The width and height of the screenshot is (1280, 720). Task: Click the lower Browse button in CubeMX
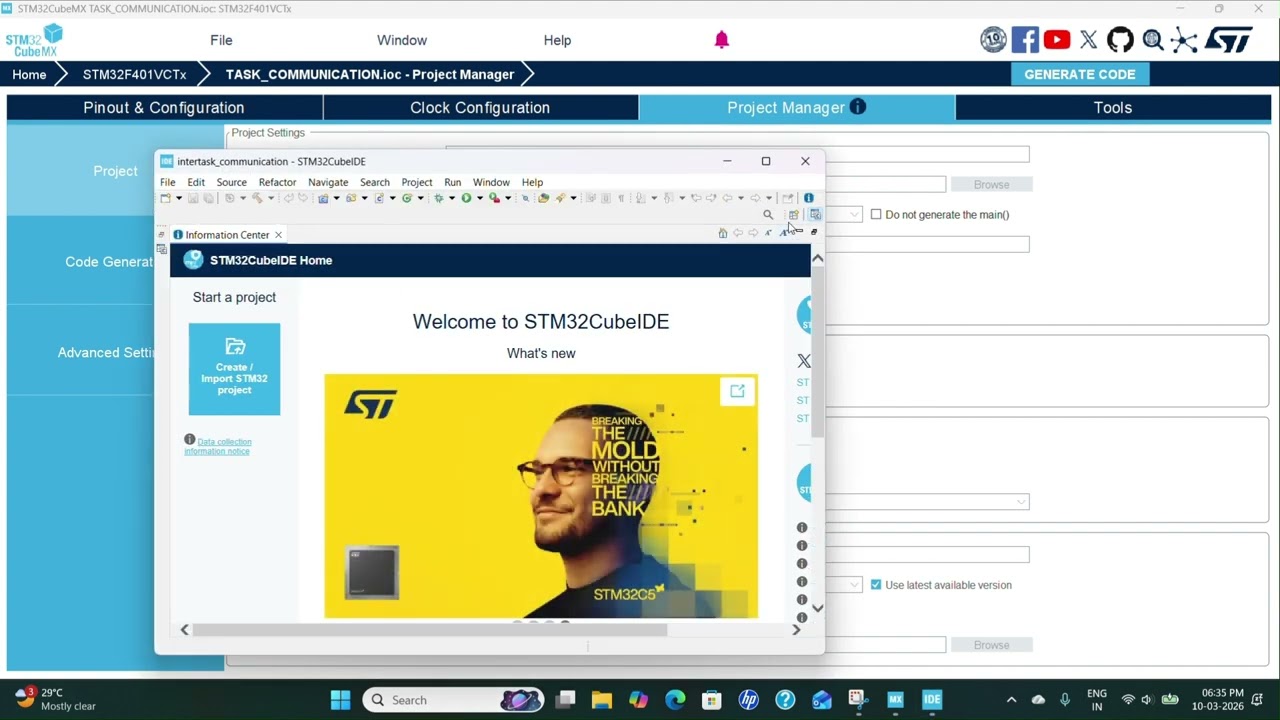click(991, 645)
